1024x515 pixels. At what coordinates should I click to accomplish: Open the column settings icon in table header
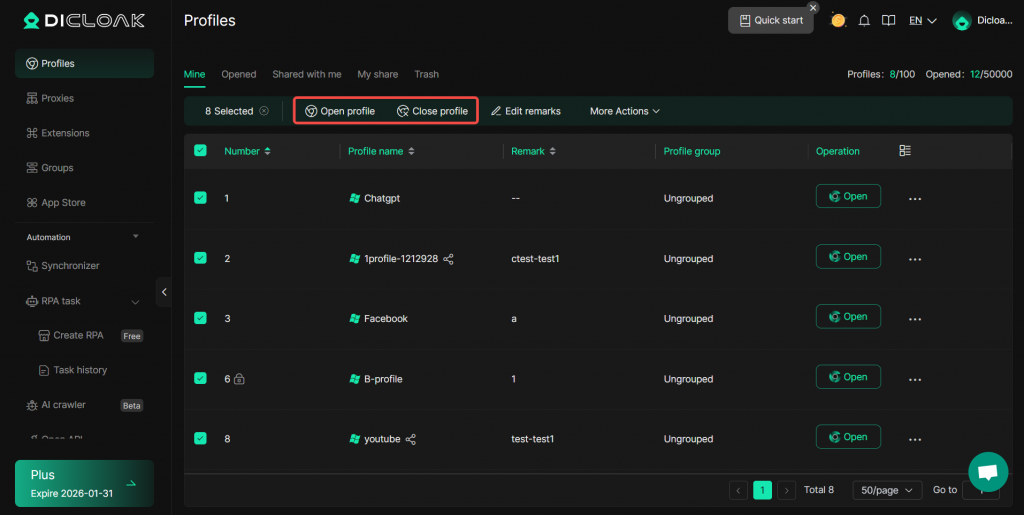905,151
